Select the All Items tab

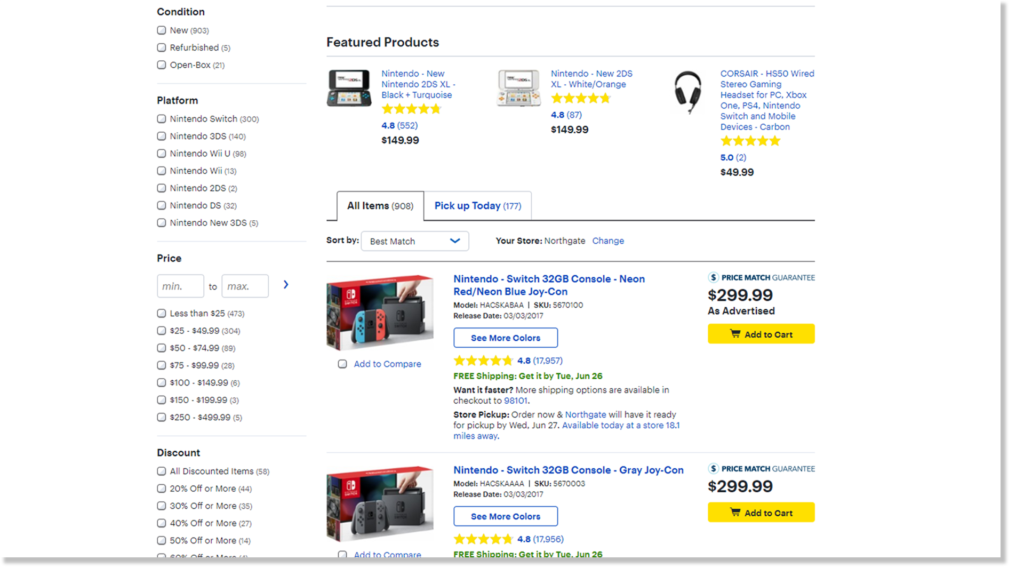(380, 206)
